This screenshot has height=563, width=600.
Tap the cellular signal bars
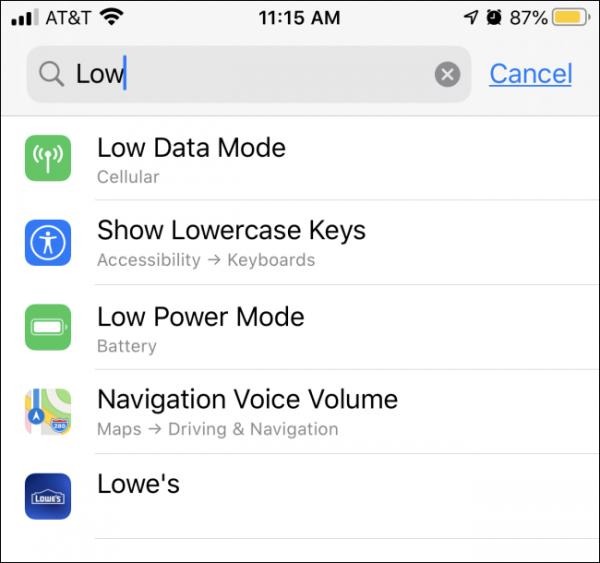(25, 17)
